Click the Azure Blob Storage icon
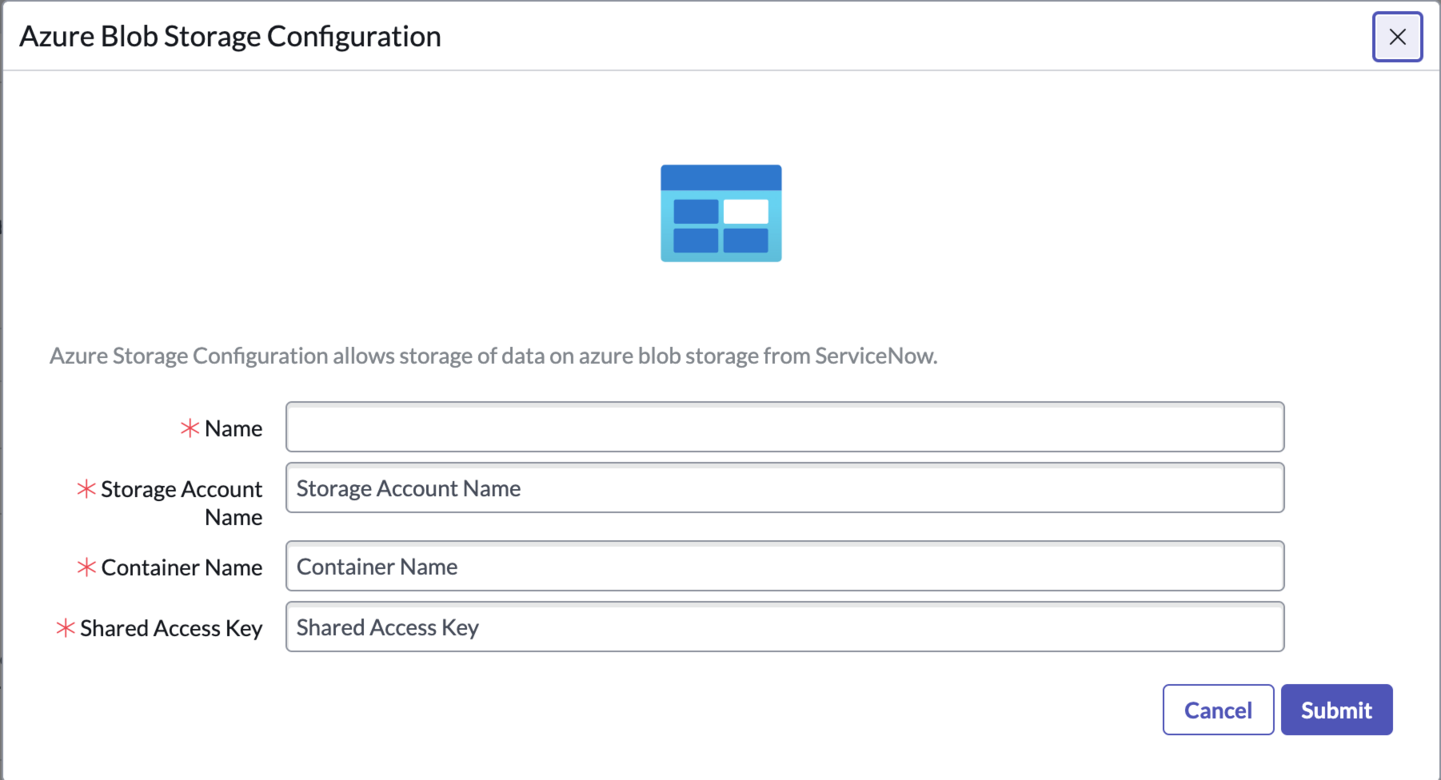This screenshot has width=1441, height=780. (721, 213)
